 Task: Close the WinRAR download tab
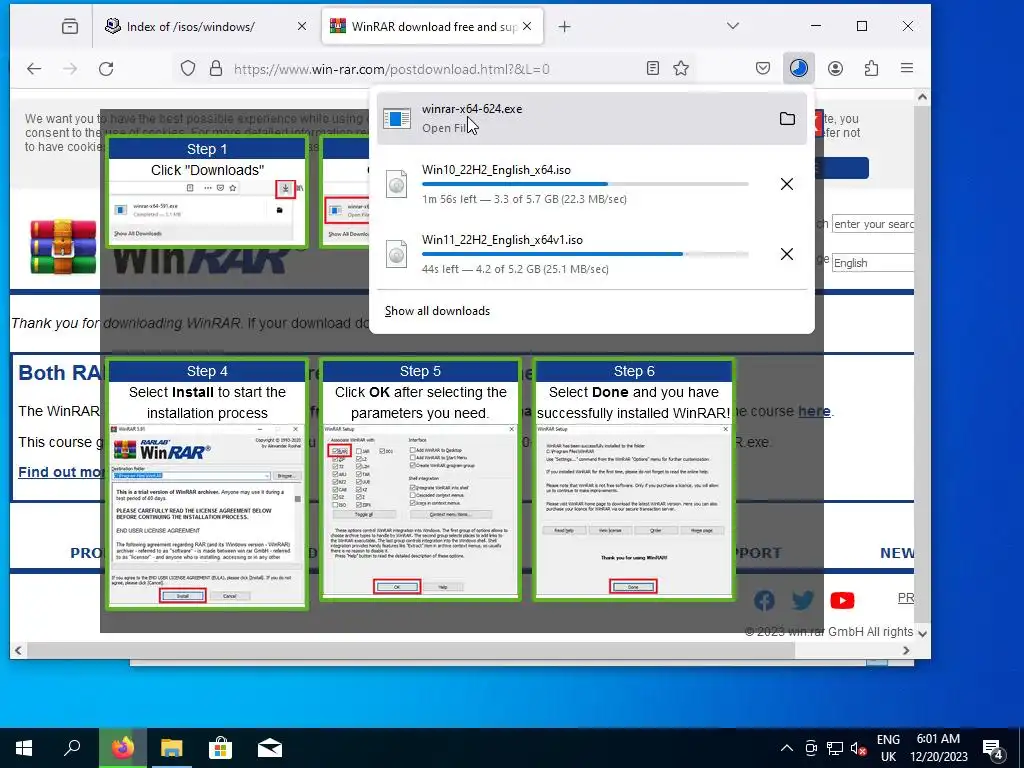pos(527,26)
